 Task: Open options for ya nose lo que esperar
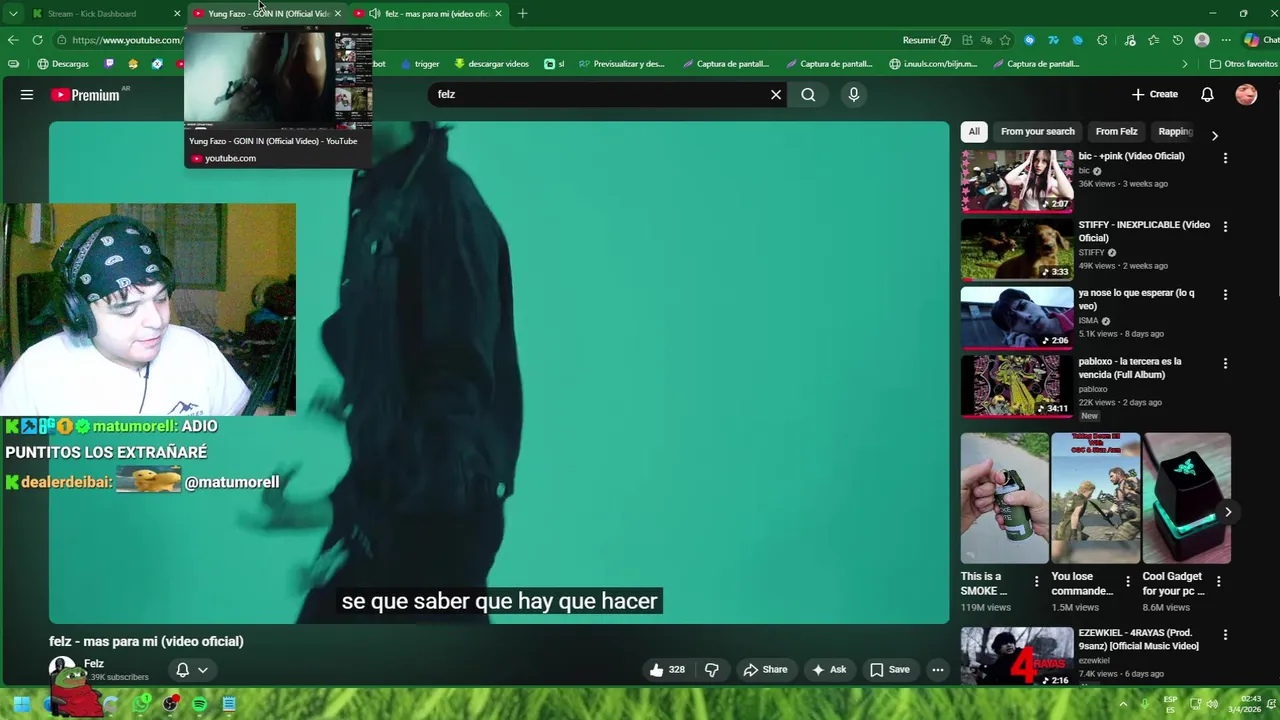1225,295
